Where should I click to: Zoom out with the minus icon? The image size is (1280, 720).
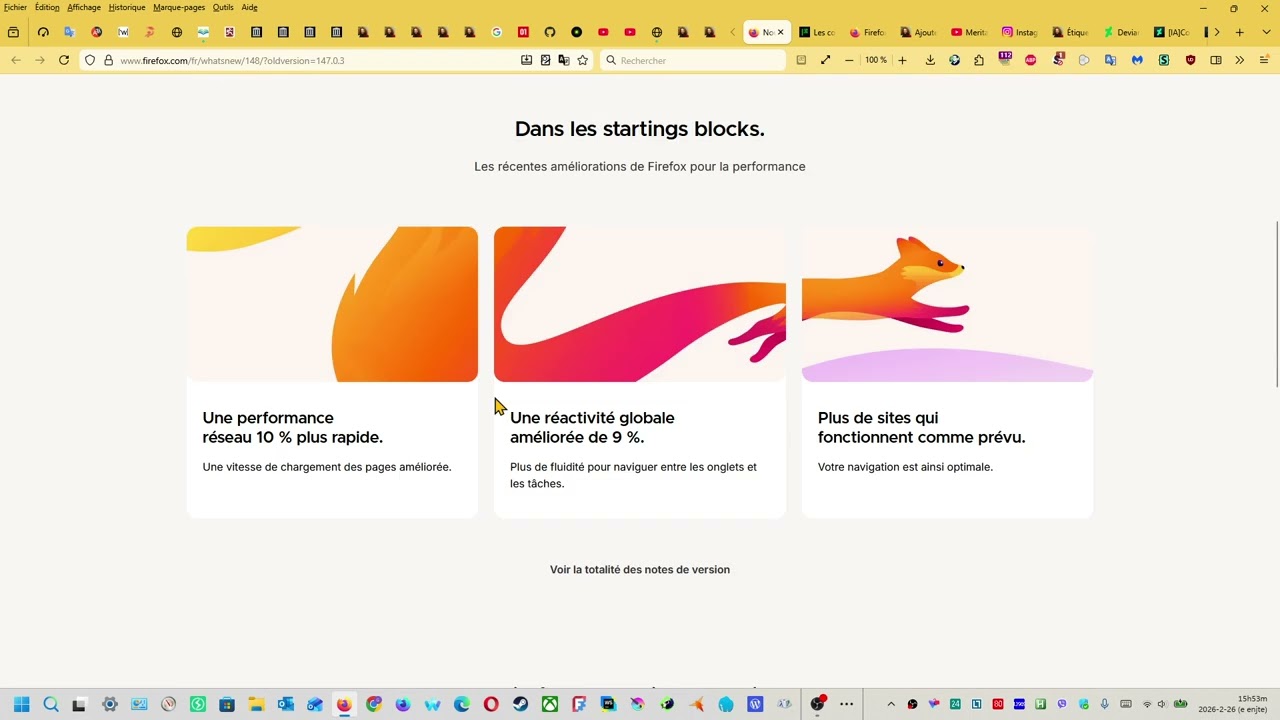pos(849,60)
